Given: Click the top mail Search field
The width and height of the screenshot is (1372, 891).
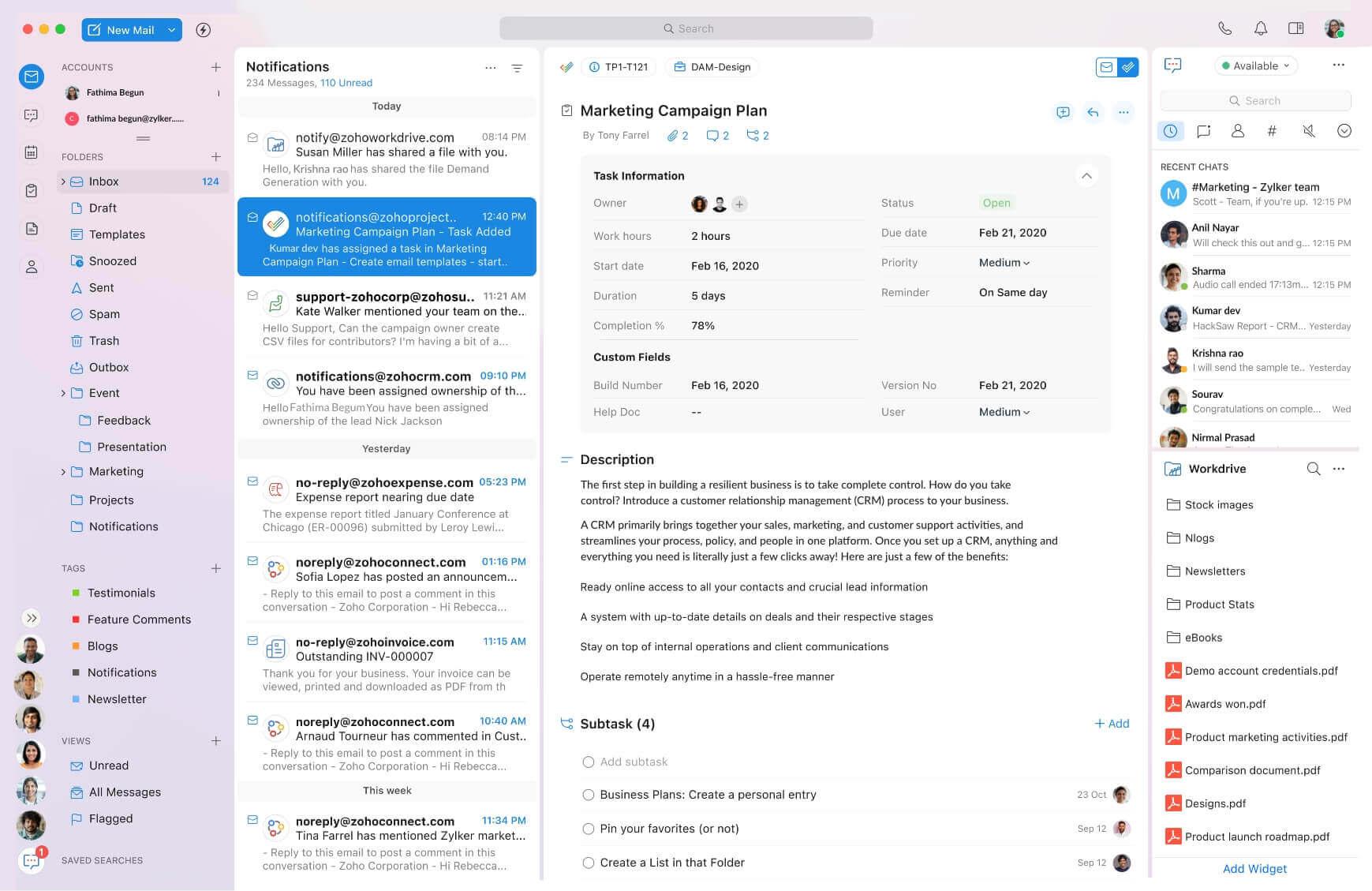Looking at the screenshot, I should click(686, 28).
